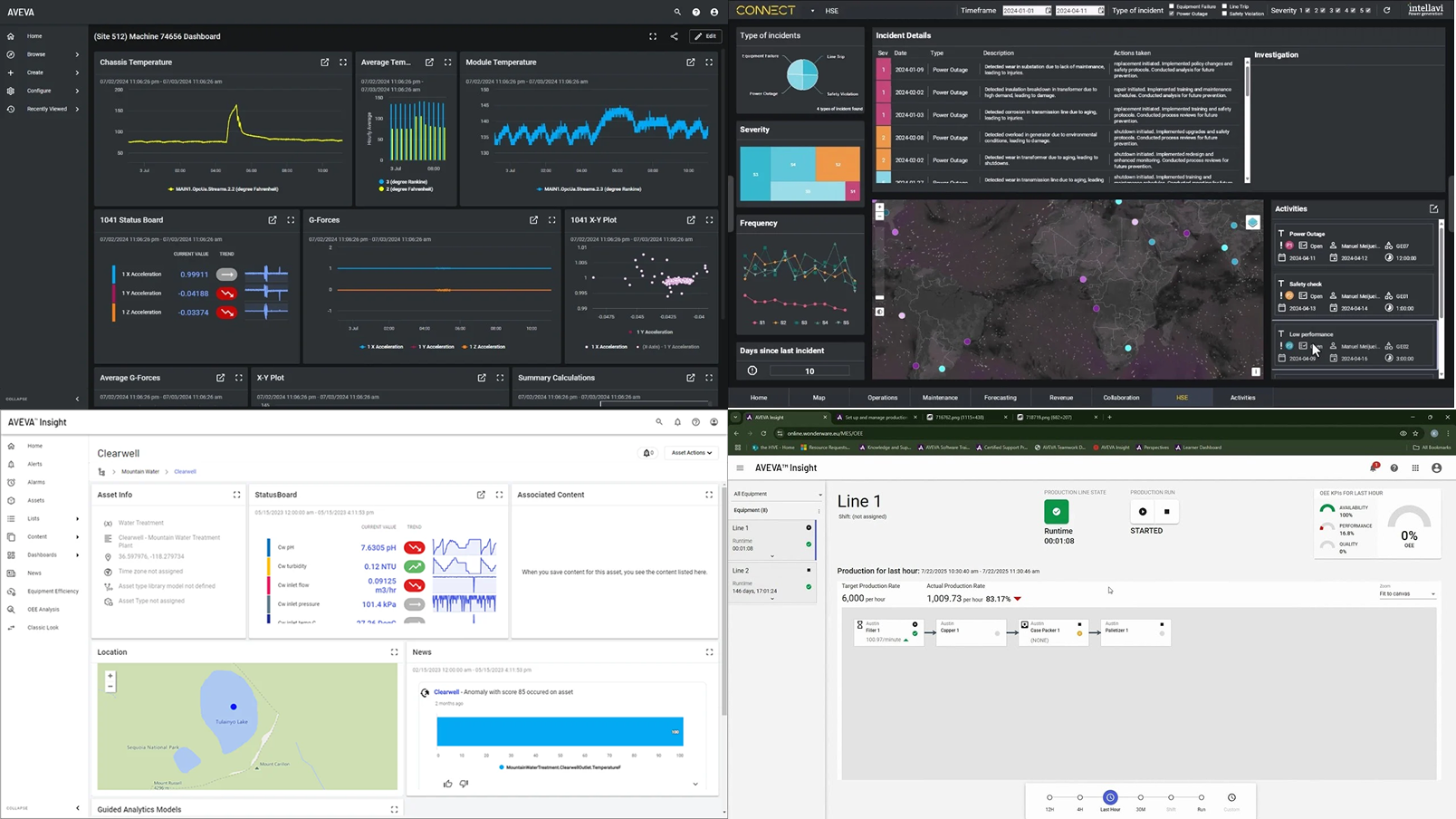Click the Edit button on Machine 74656 Dashboard
The width and height of the screenshot is (1456, 819).
(x=706, y=36)
